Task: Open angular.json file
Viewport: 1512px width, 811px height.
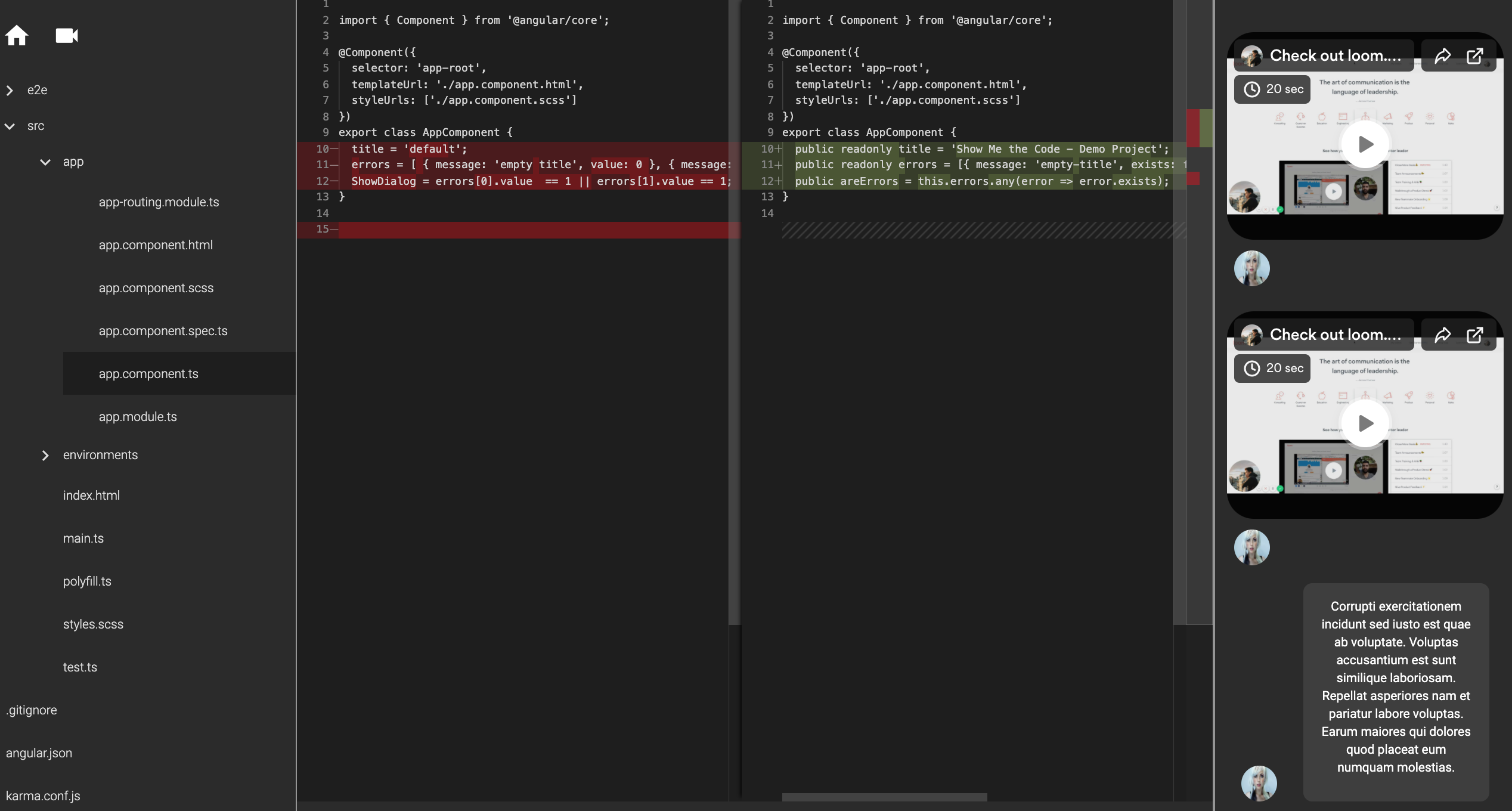Action: click(39, 753)
